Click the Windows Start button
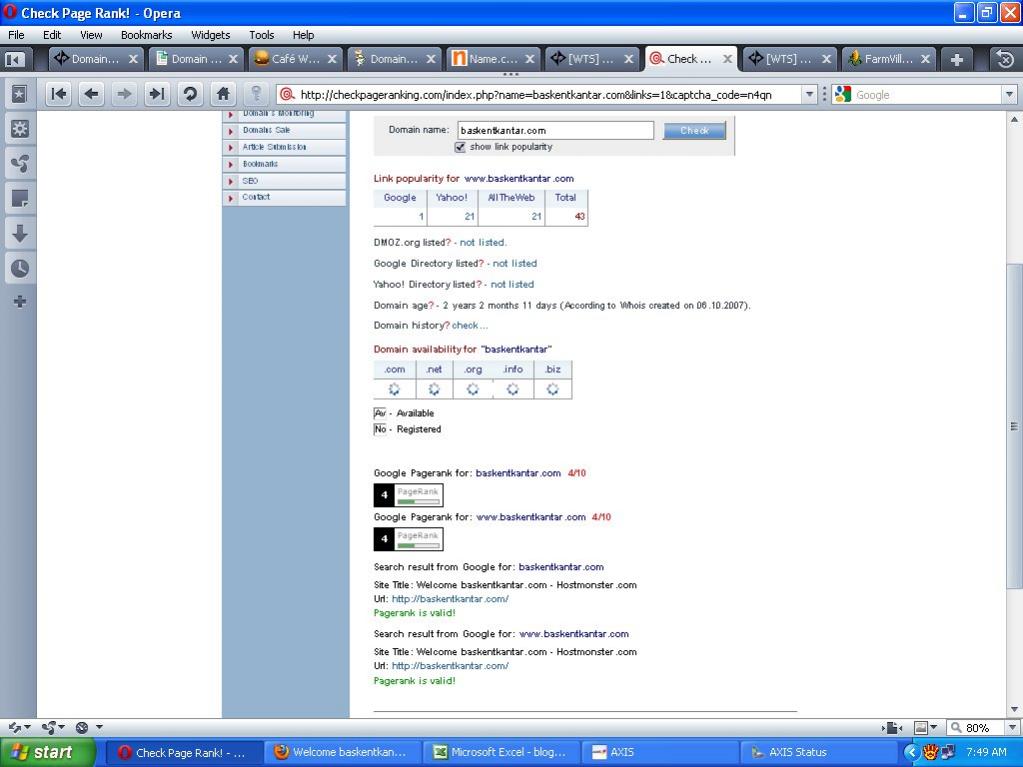The image size is (1023, 767). 48,752
